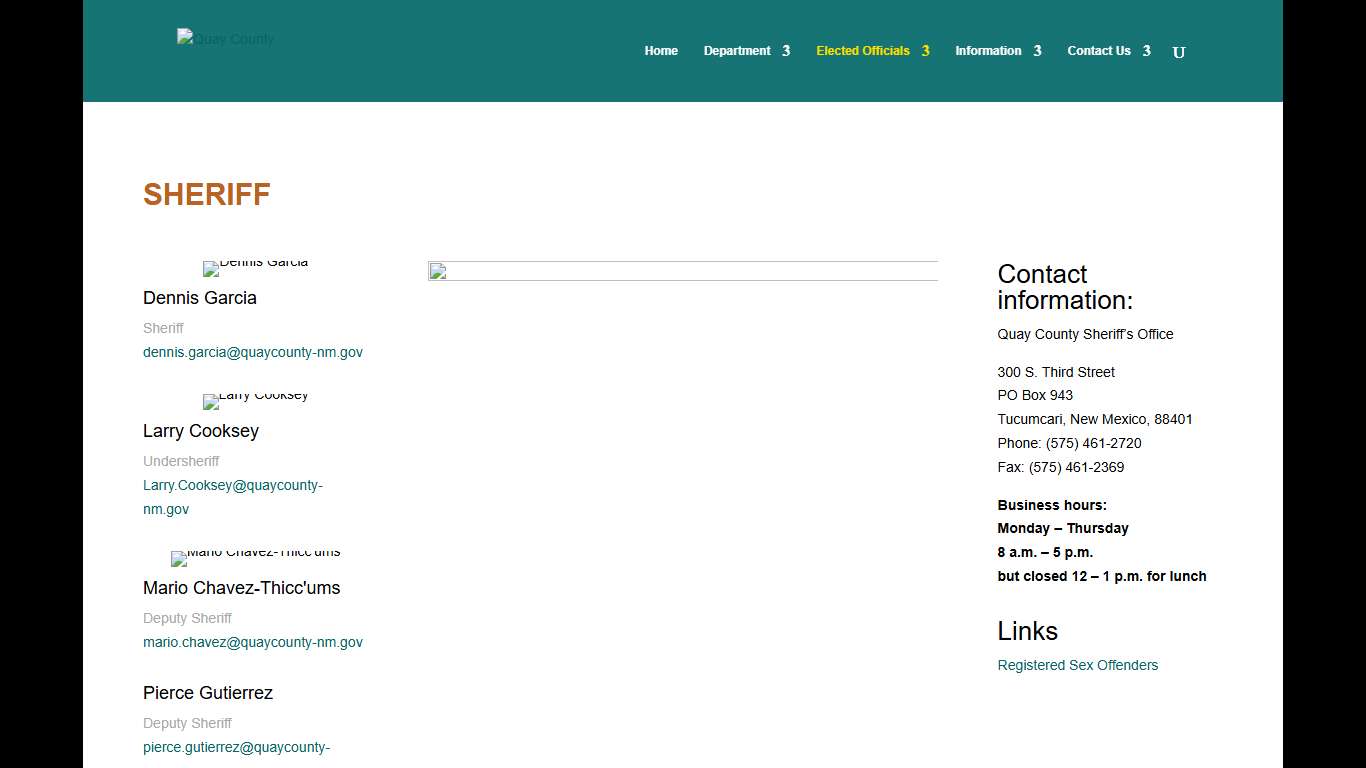Click the broken banner image in center

682,271
